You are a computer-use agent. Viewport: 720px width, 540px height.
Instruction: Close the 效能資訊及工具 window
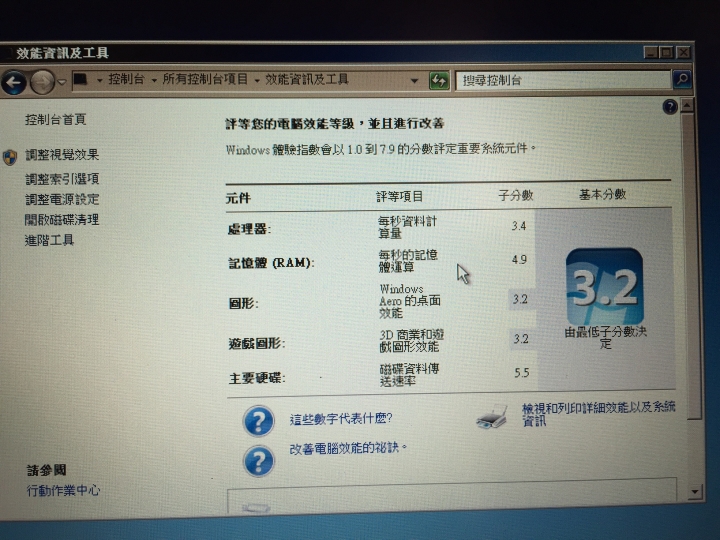point(683,52)
